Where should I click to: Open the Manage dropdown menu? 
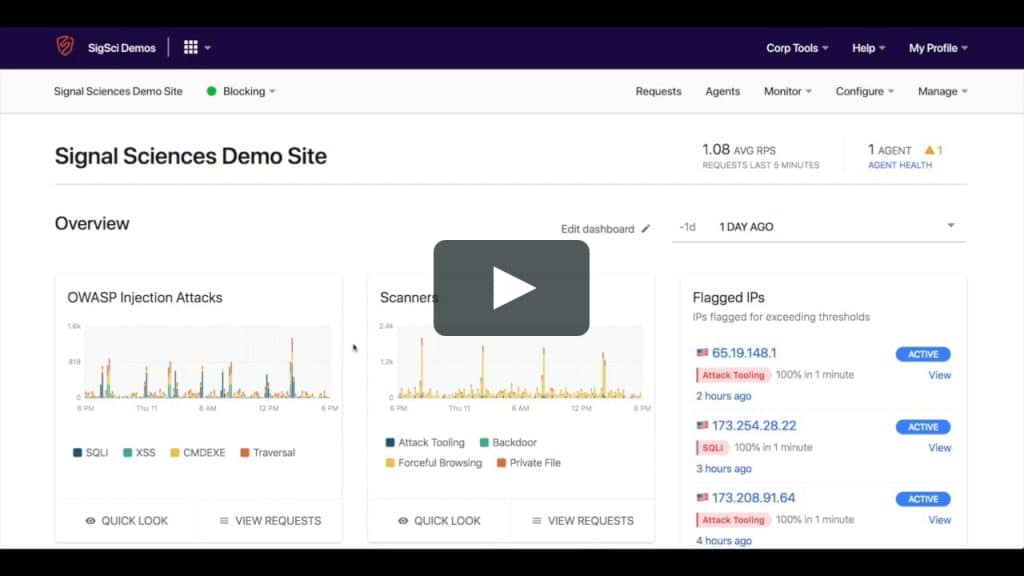click(x=942, y=91)
